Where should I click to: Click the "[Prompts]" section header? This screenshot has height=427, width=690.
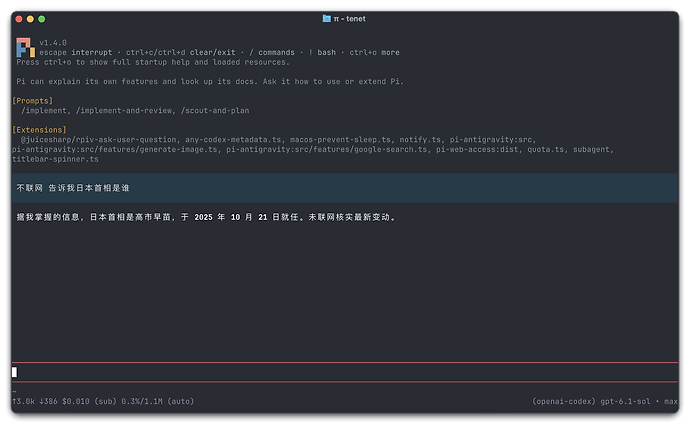tap(33, 101)
